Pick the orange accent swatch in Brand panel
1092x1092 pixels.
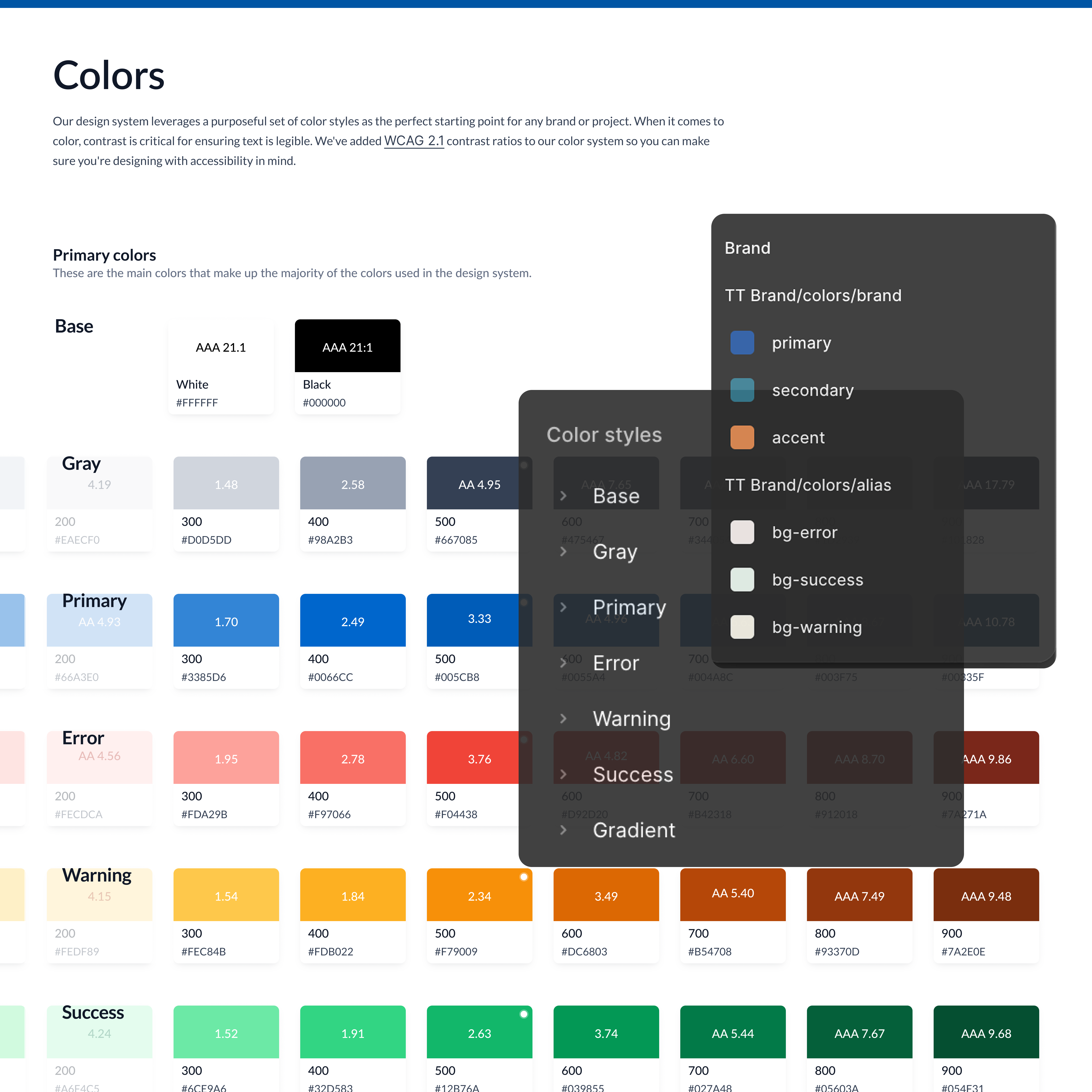[742, 437]
